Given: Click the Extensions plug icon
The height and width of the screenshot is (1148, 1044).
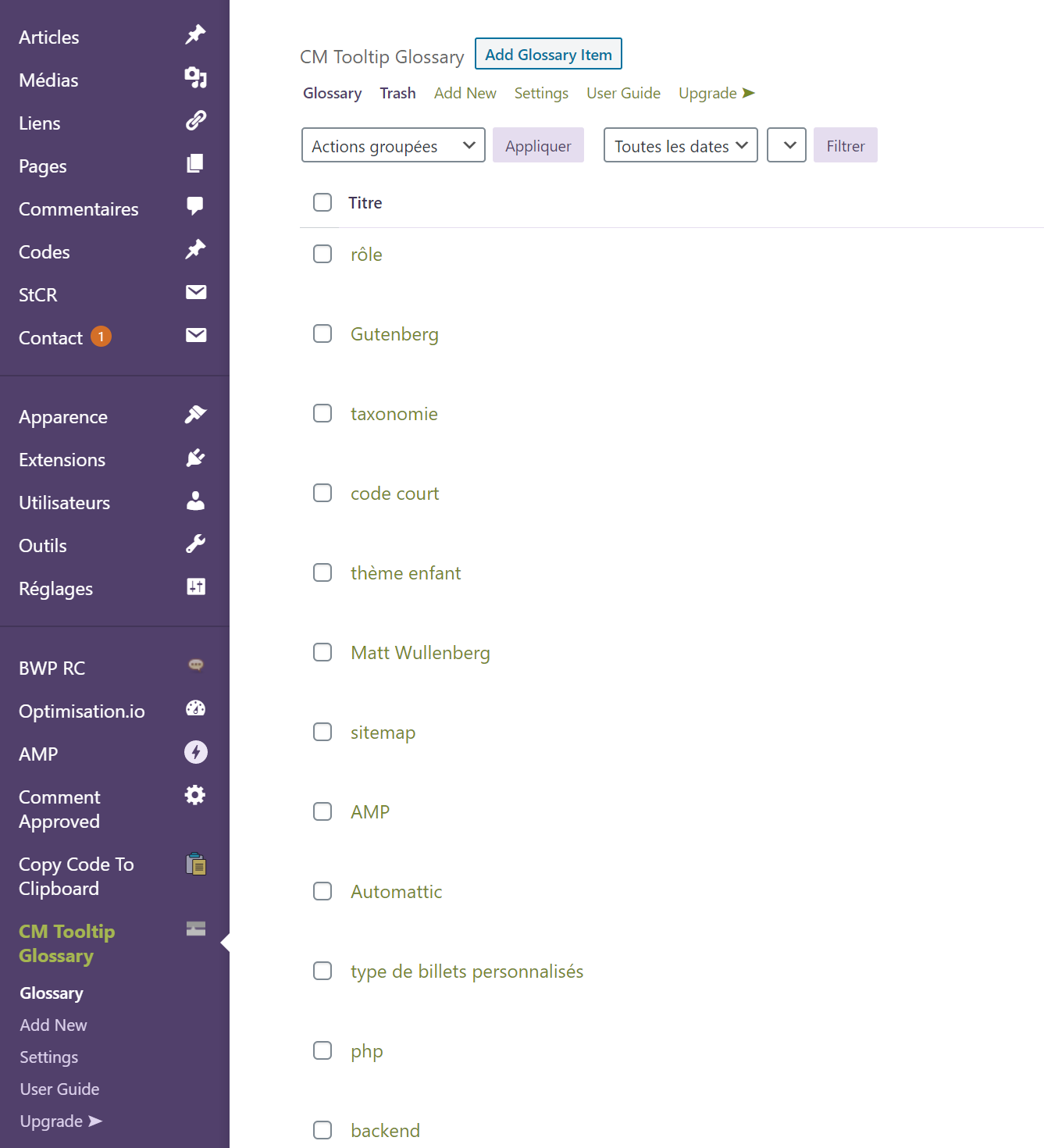Looking at the screenshot, I should coord(195,457).
